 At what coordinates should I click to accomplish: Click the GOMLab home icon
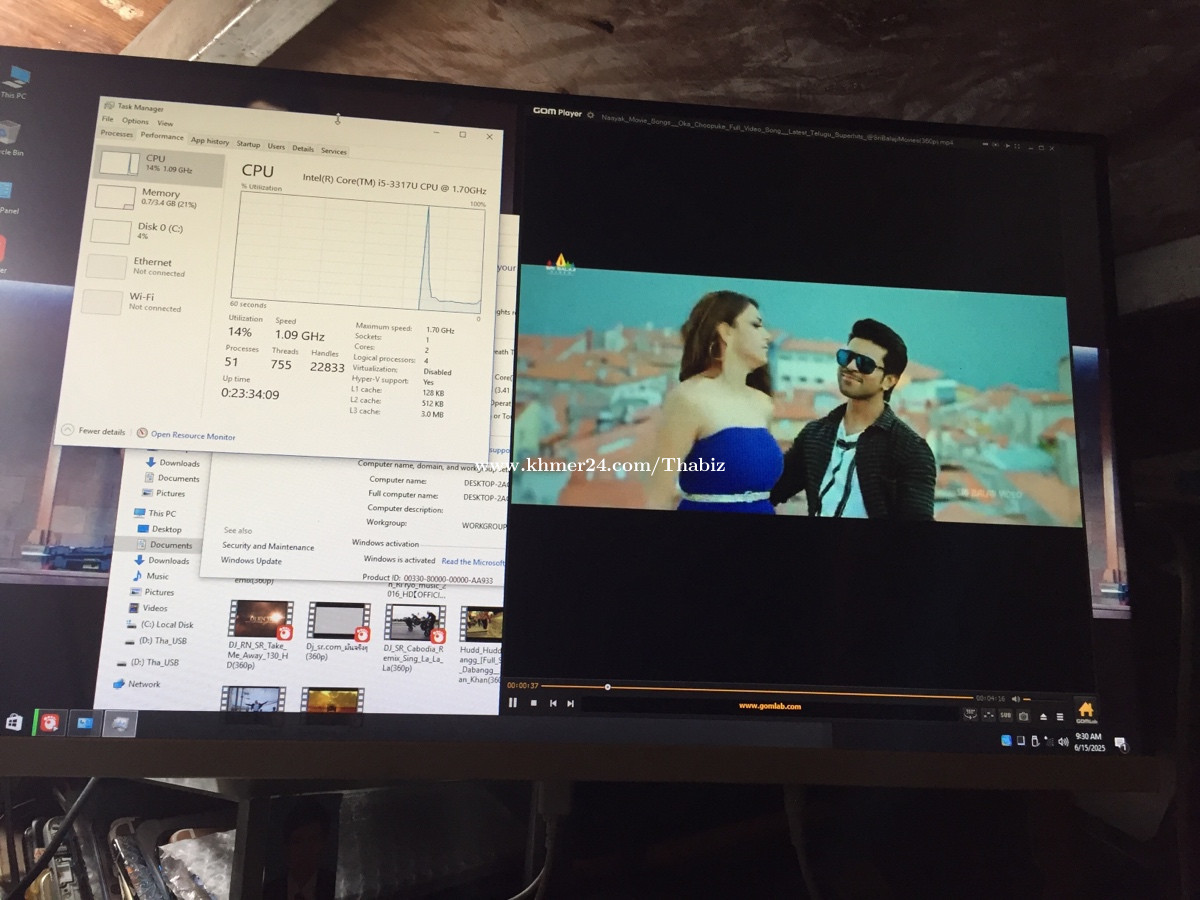(1086, 711)
